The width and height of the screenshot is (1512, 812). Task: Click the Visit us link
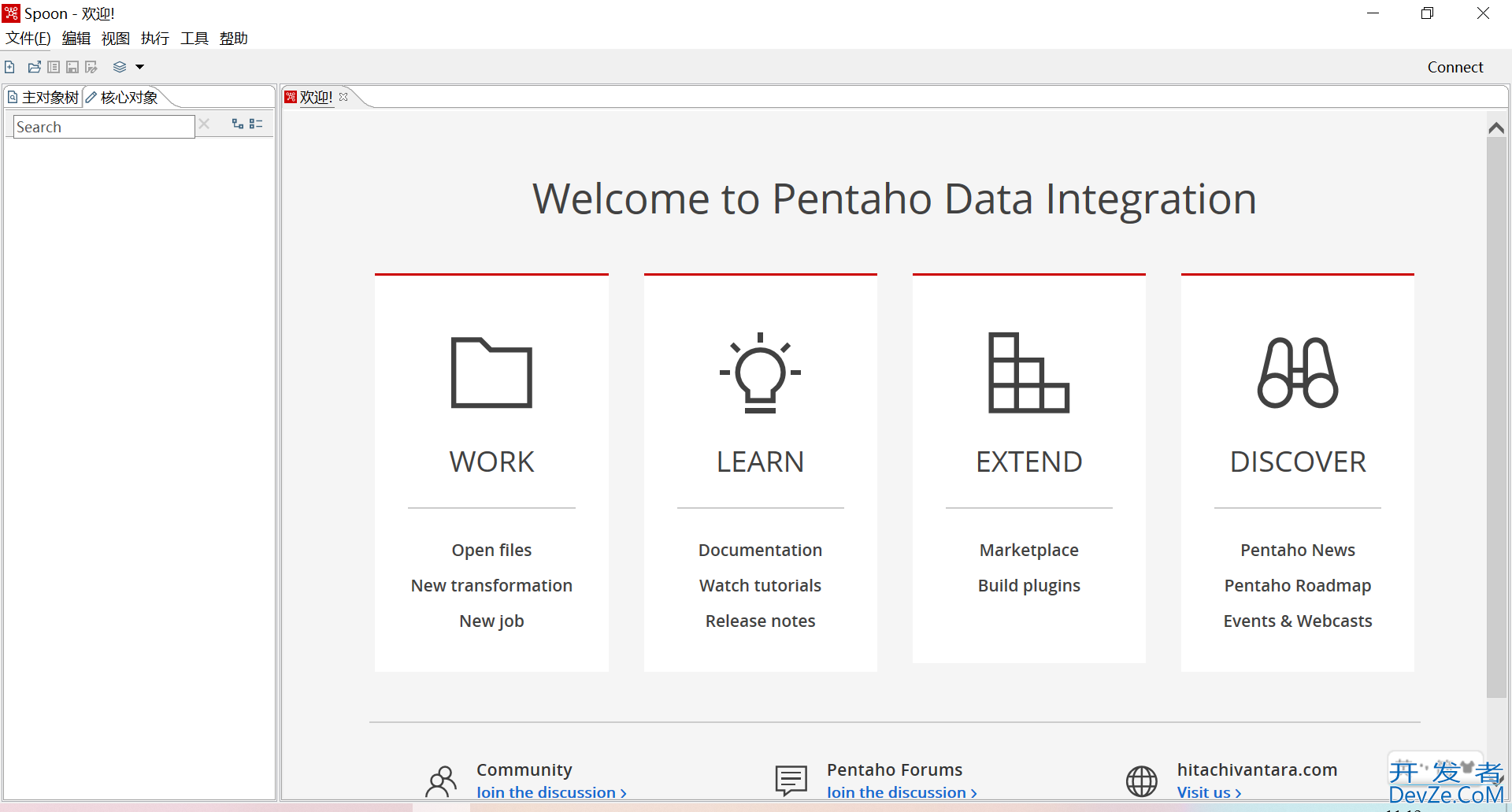(x=1209, y=792)
